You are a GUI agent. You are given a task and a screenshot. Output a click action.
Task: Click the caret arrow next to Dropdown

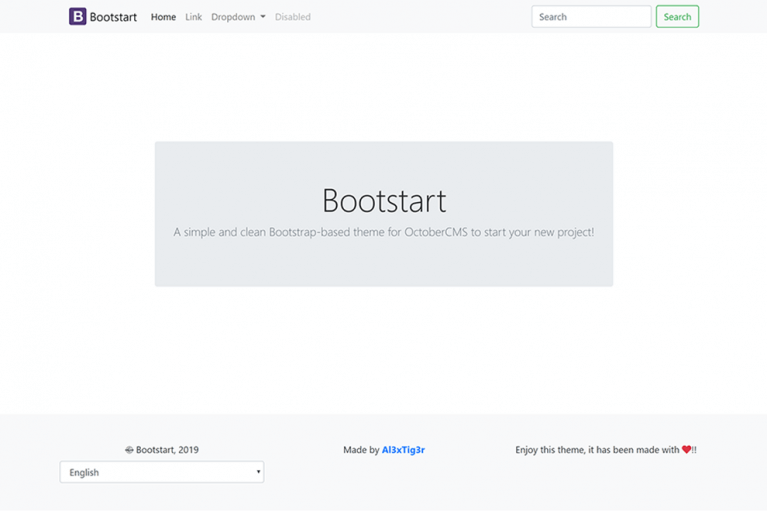[263, 17]
